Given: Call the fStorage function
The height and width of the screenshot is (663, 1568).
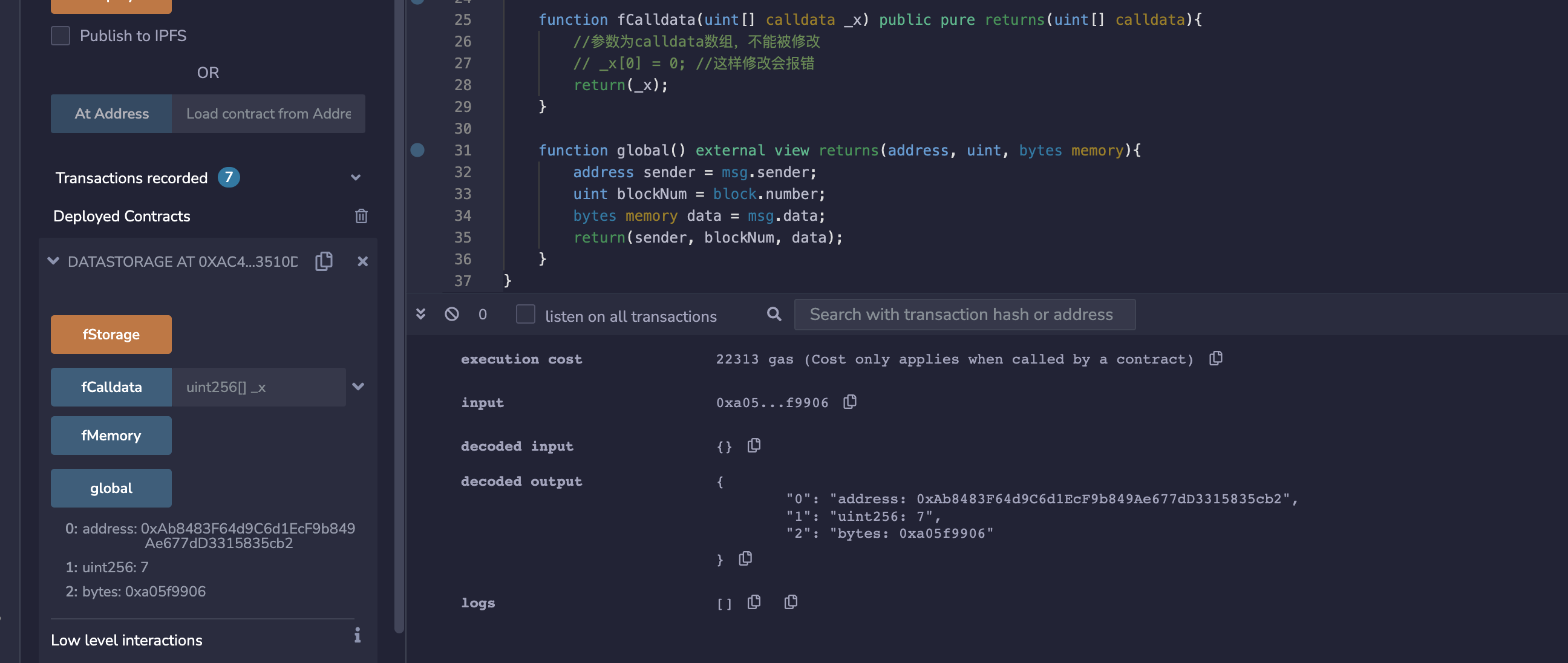Looking at the screenshot, I should click(111, 335).
